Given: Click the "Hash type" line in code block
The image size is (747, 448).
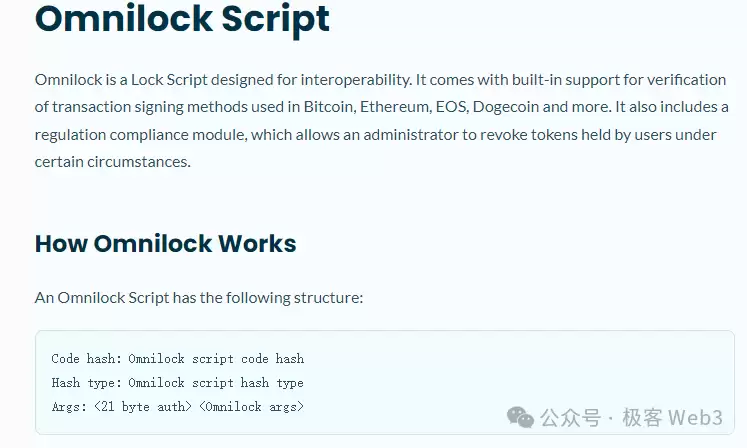Looking at the screenshot, I should (x=177, y=382).
